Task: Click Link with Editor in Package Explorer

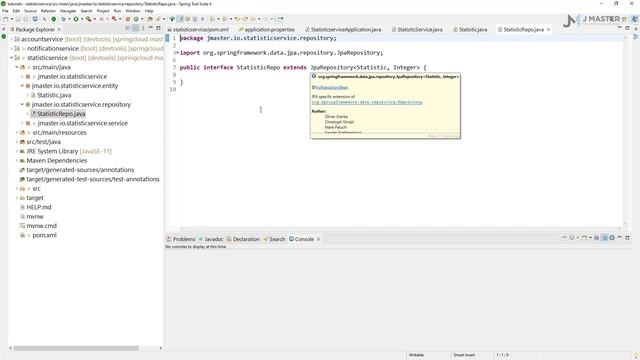Action: [136, 28]
